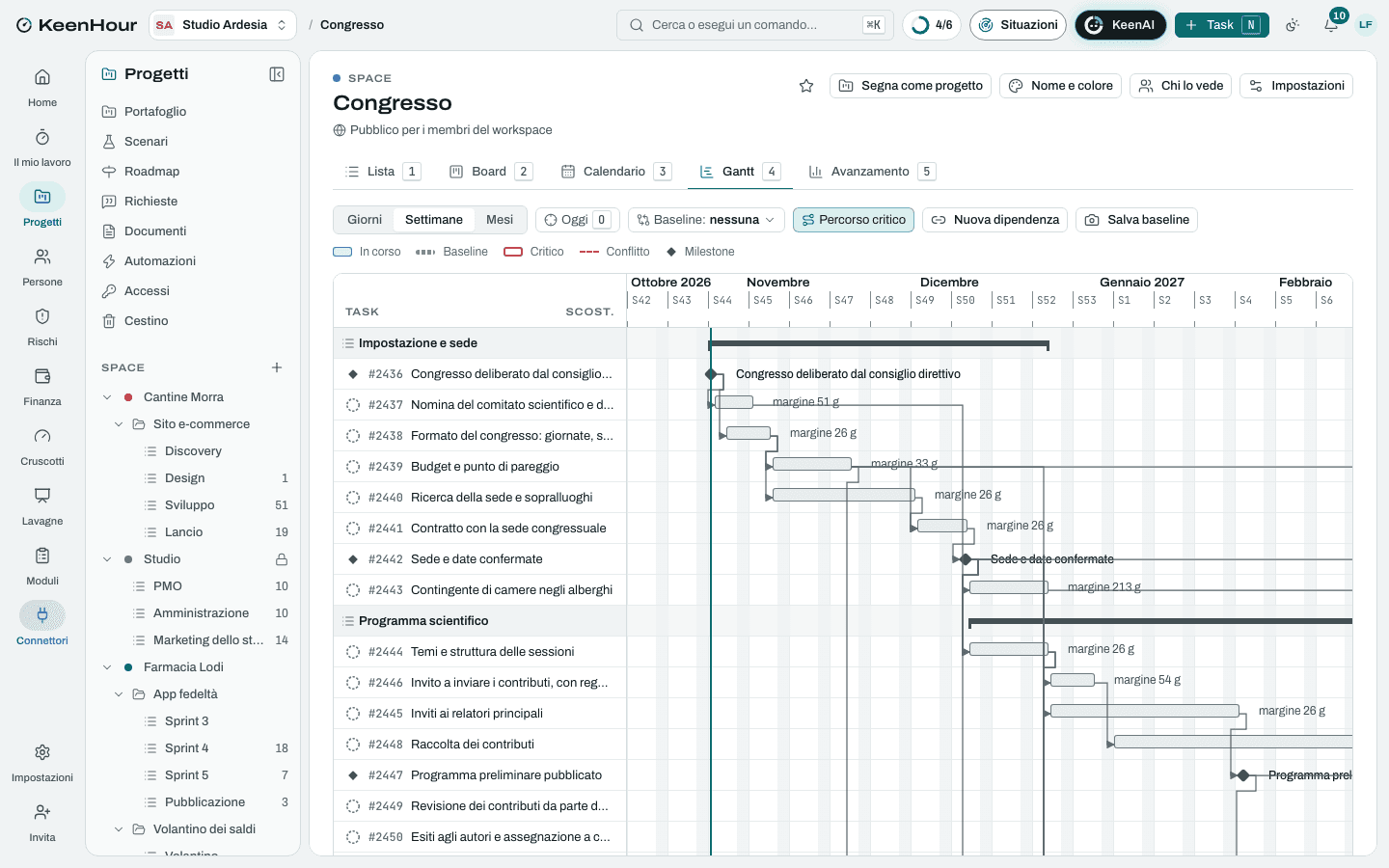Add a new space with plus icon
Screen dimensions: 1389x868
277,367
